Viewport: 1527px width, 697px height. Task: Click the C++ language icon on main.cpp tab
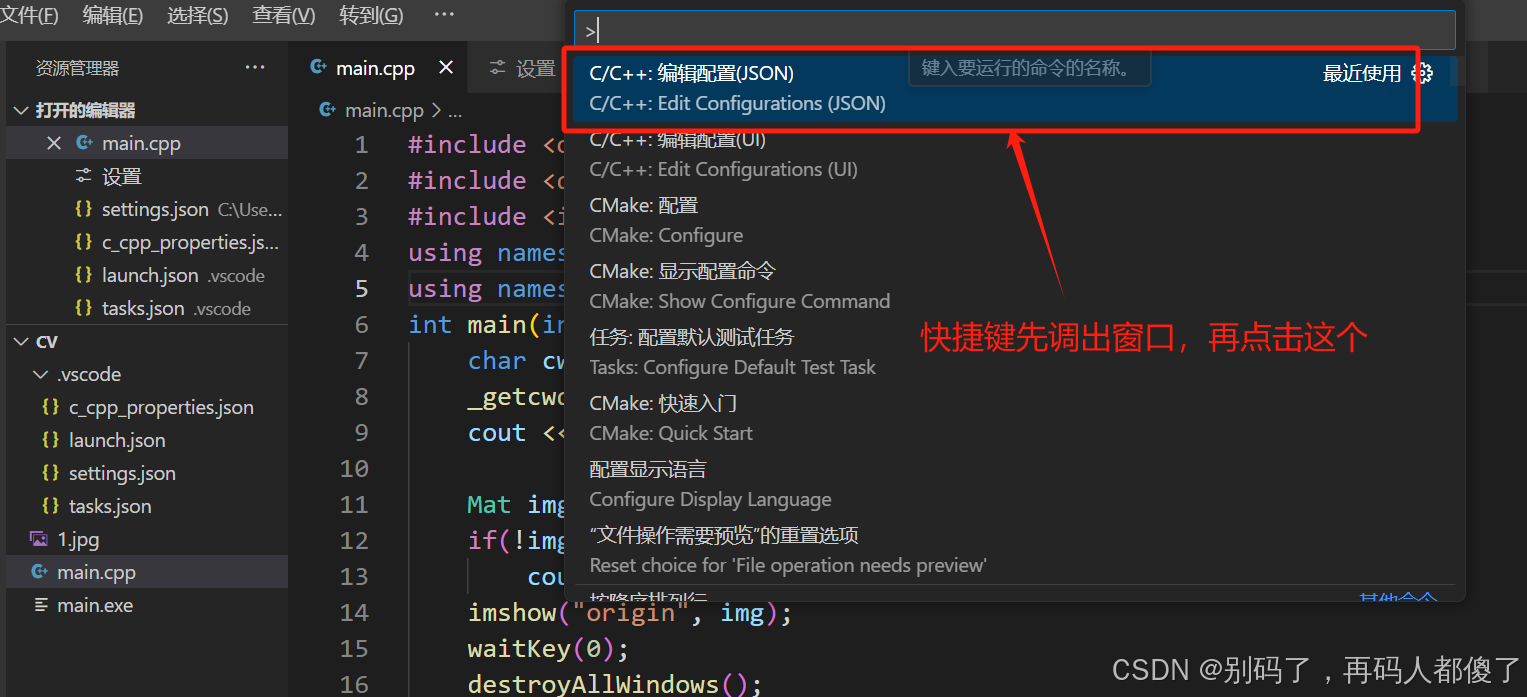[x=318, y=68]
